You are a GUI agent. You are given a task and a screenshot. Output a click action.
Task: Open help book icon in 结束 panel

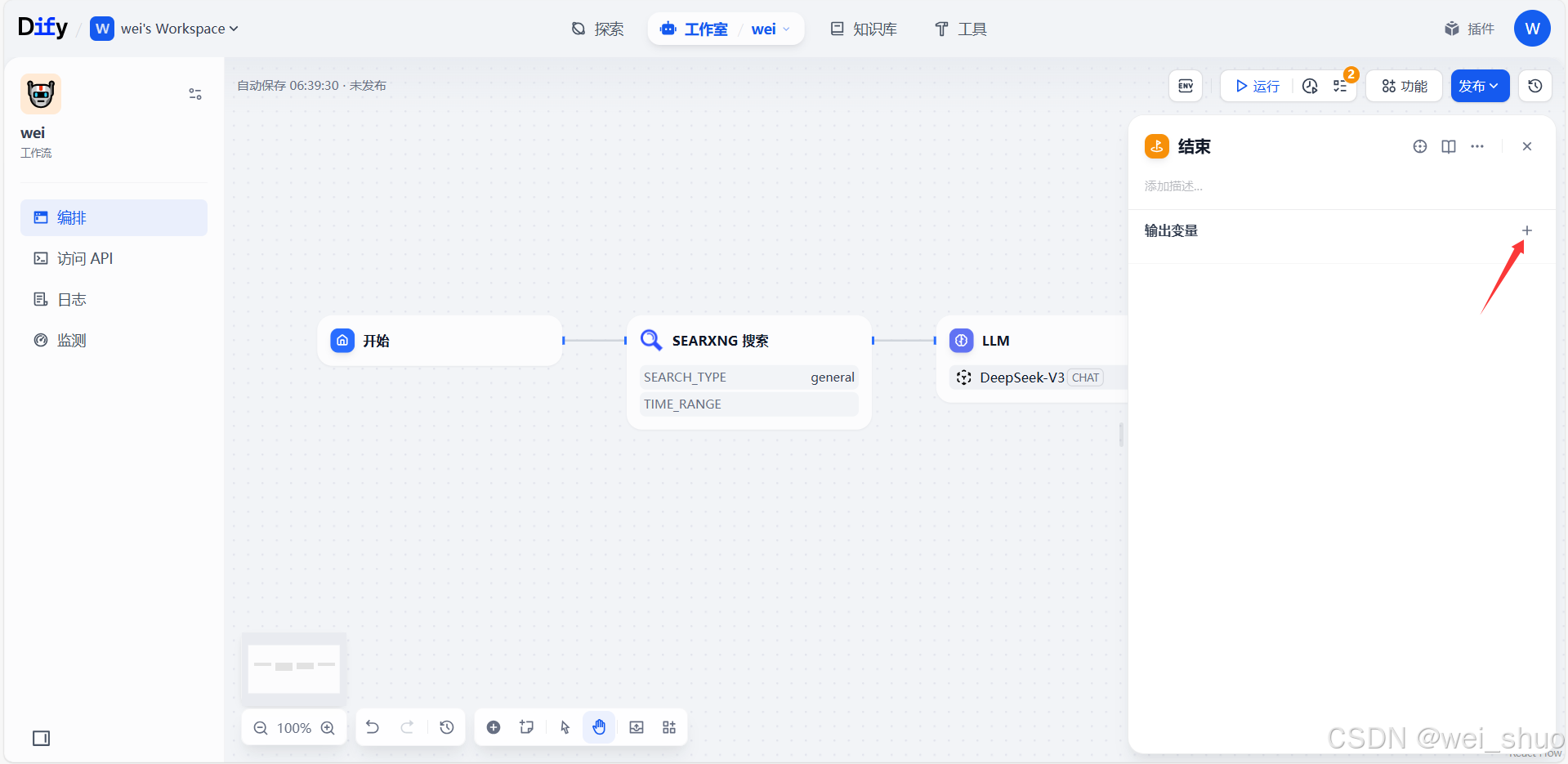point(1449,146)
